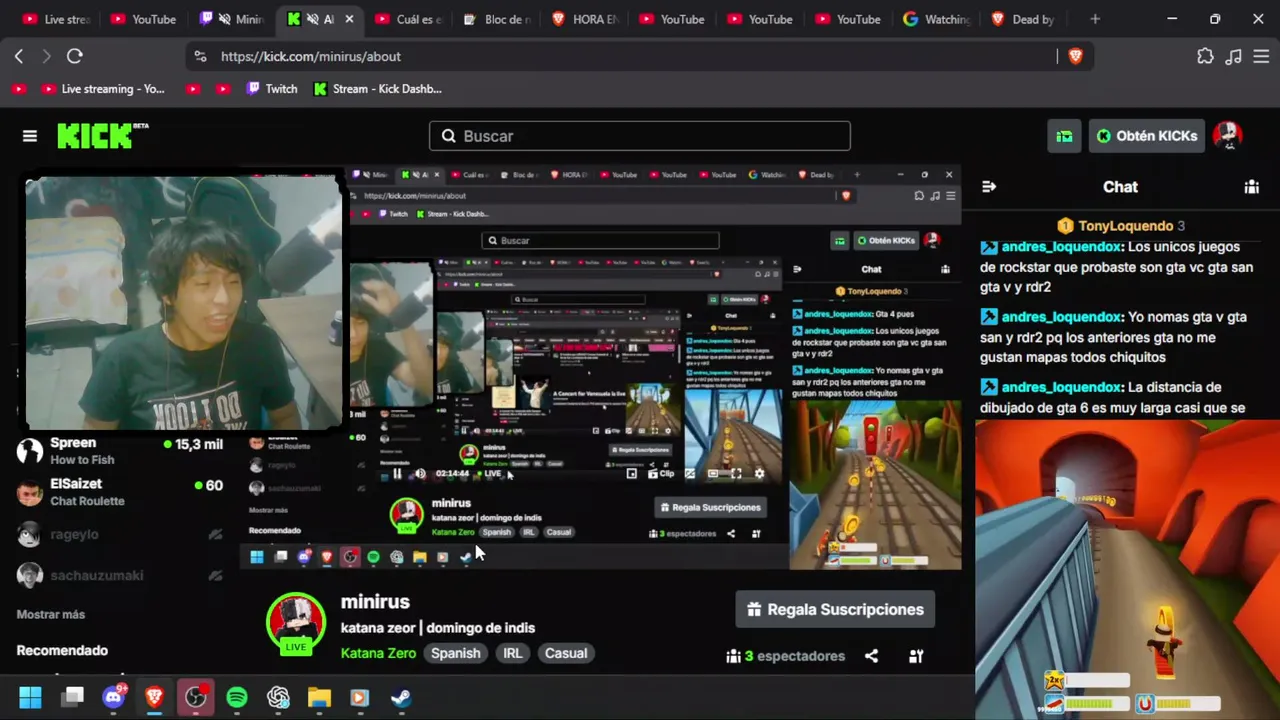Screen dimensions: 1280x720
Task: Open ElSaizet channel in the left sidebar
Action: pyautogui.click(x=120, y=492)
